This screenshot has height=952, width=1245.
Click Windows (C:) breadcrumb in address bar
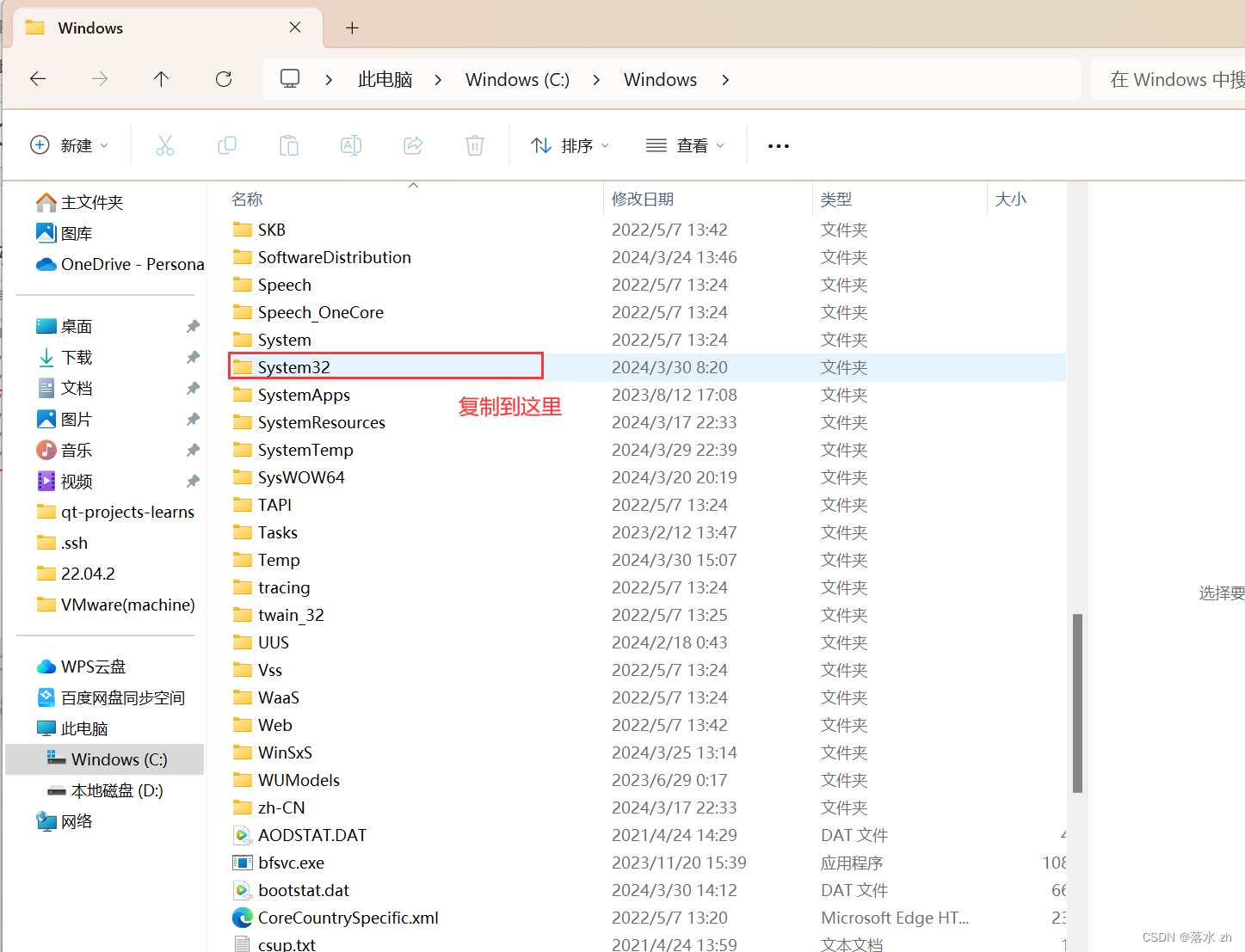click(x=517, y=79)
